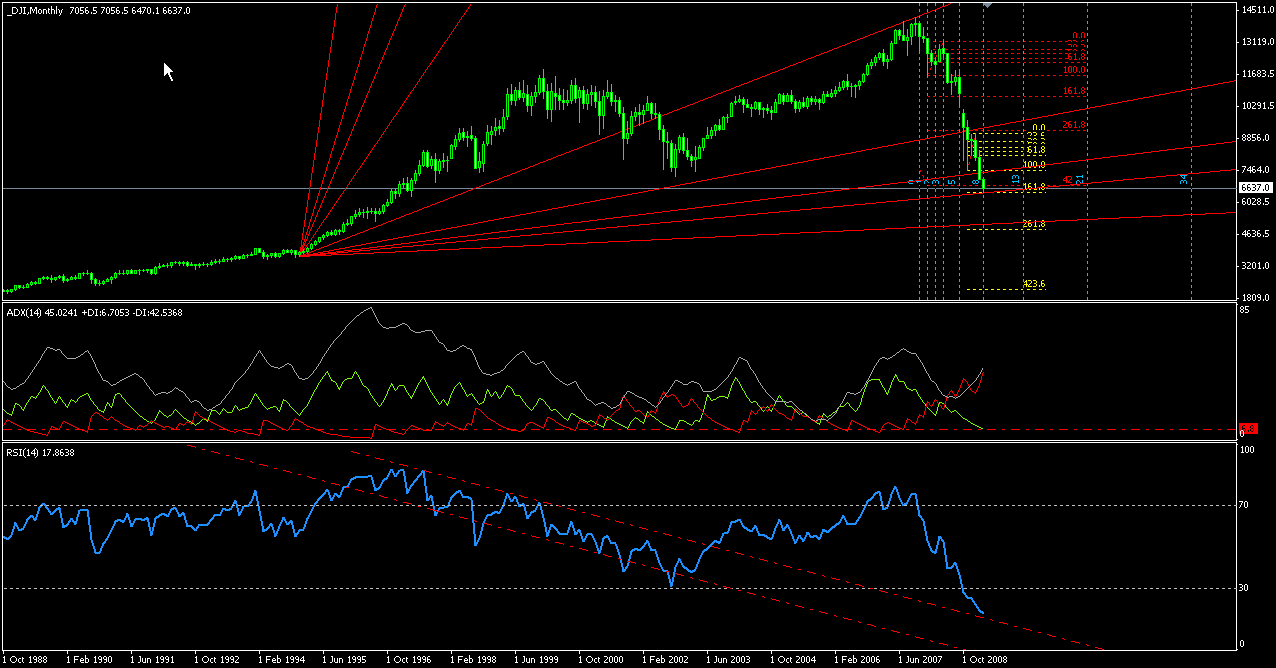Click the RSI scale value 30
This screenshot has width=1276, height=668.
pos(1246,588)
